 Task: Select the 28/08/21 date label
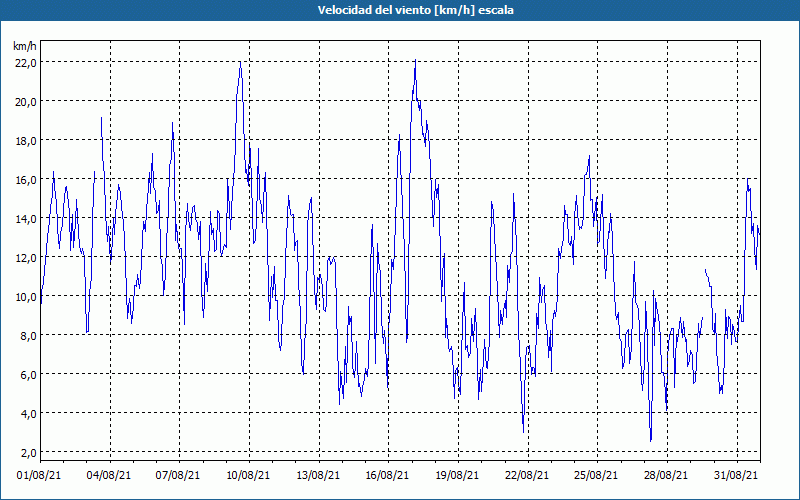(666, 475)
